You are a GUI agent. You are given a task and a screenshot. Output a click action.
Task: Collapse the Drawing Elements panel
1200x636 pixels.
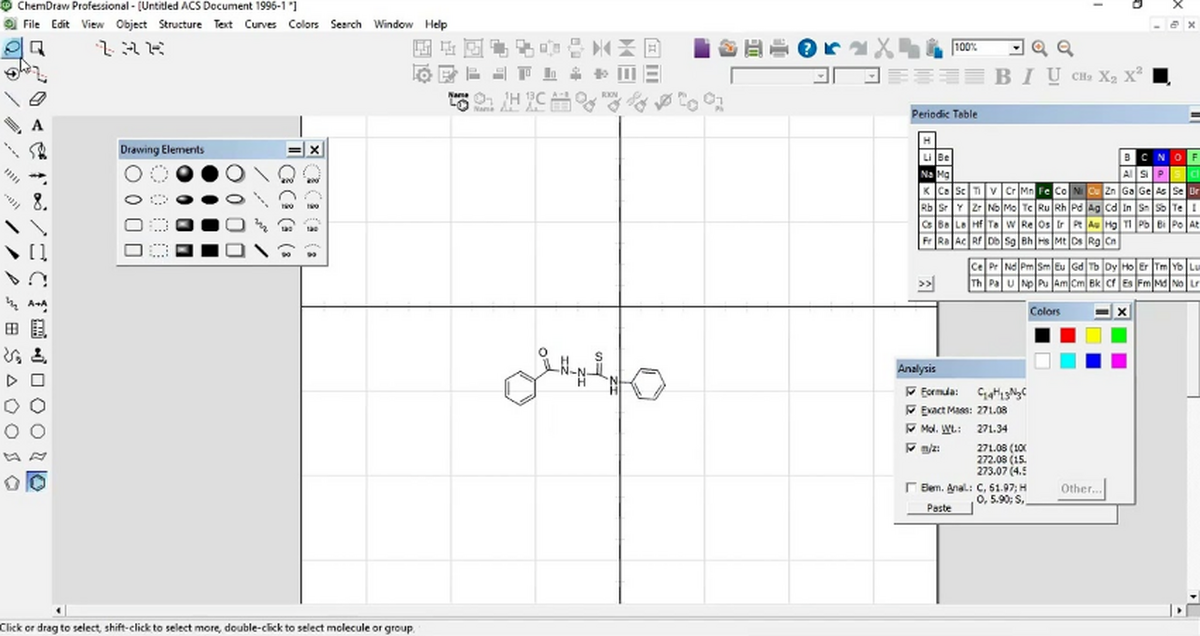click(x=295, y=149)
